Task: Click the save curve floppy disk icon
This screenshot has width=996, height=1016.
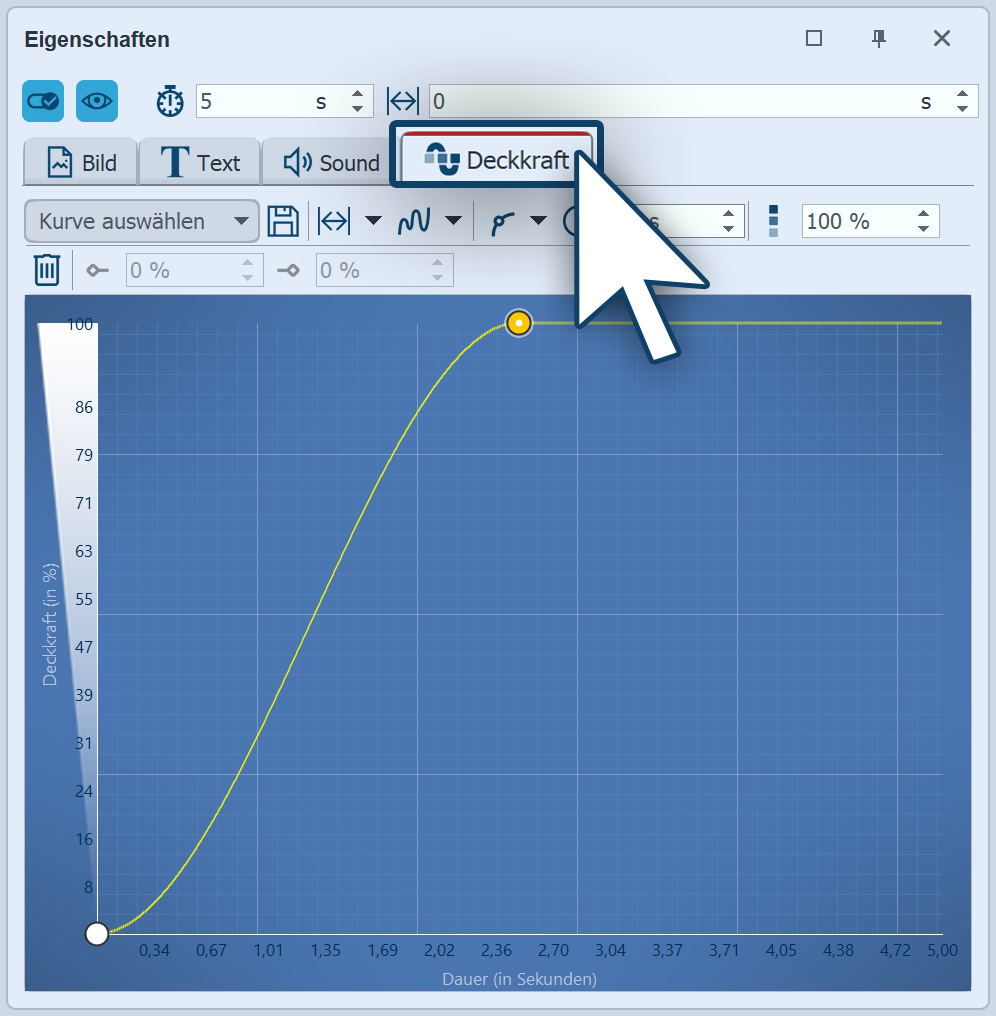Action: point(284,221)
